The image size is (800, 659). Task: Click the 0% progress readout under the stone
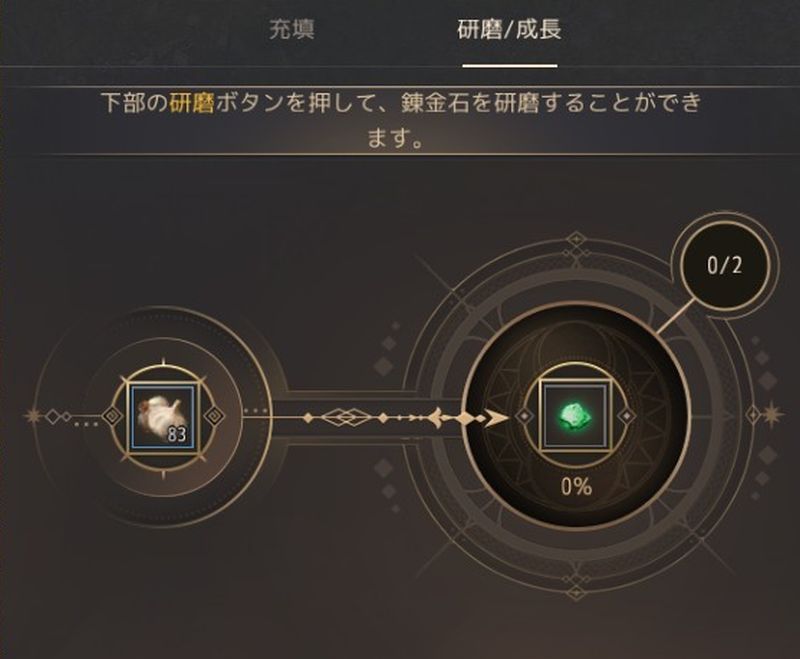pos(576,486)
